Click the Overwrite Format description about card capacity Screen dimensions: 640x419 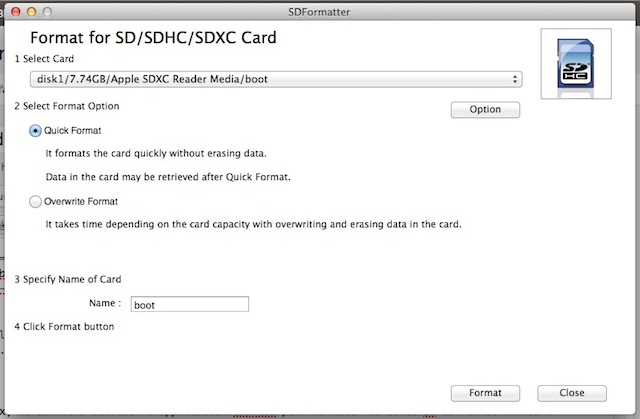253,224
